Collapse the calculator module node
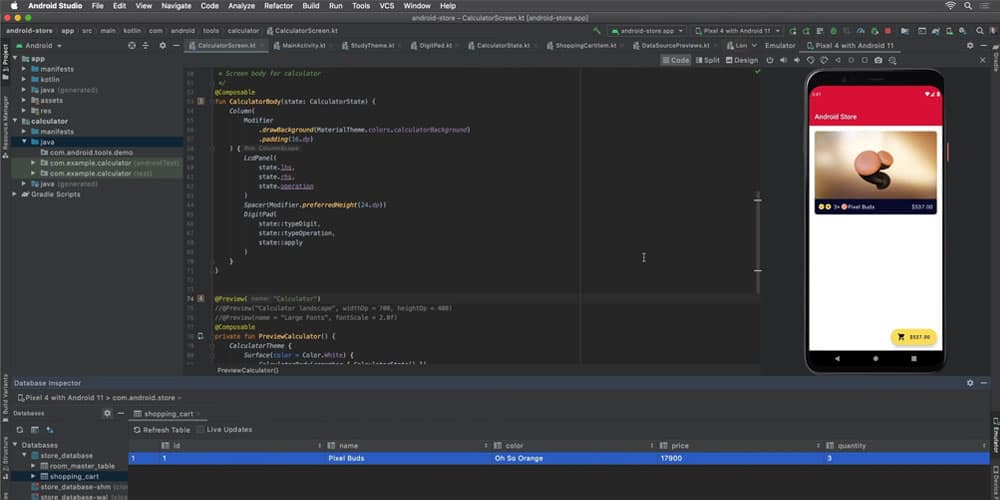Viewport: 1000px width, 500px height. 15,121
